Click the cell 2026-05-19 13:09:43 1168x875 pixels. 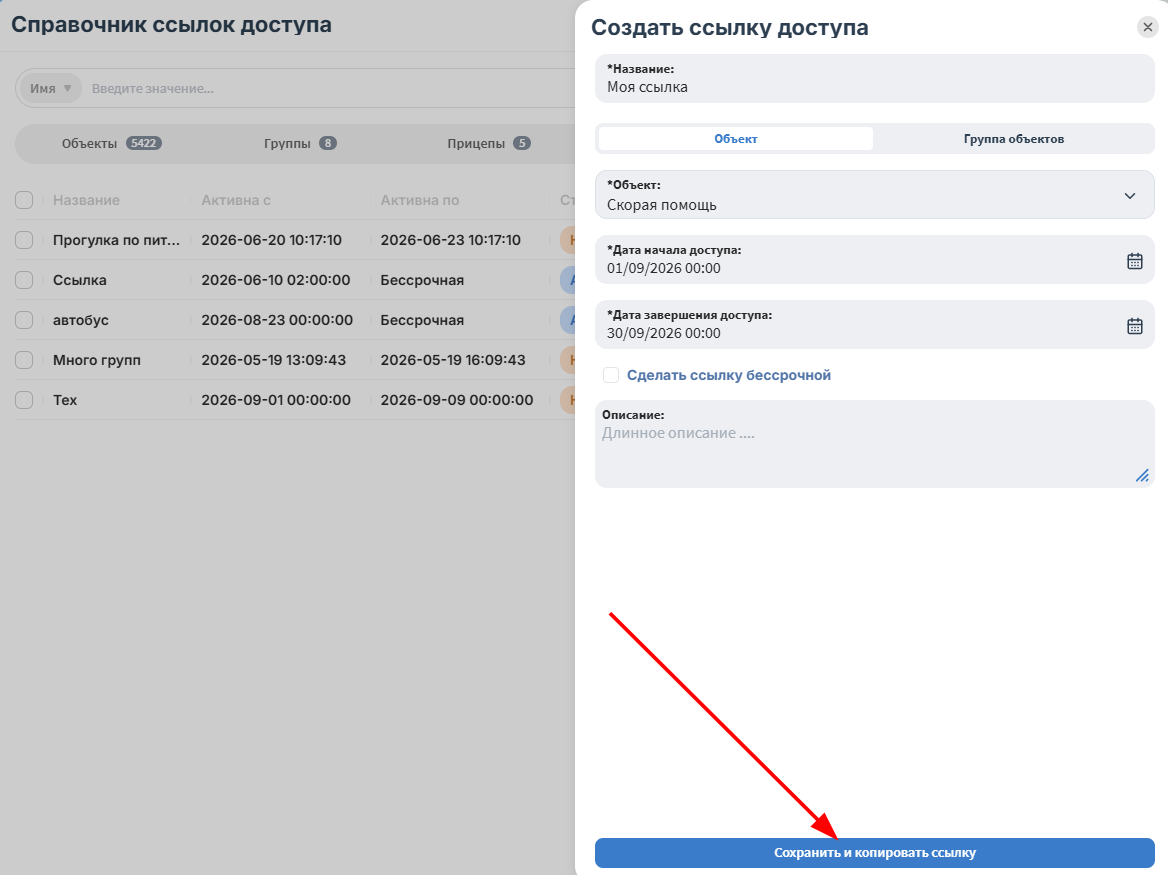(273, 360)
